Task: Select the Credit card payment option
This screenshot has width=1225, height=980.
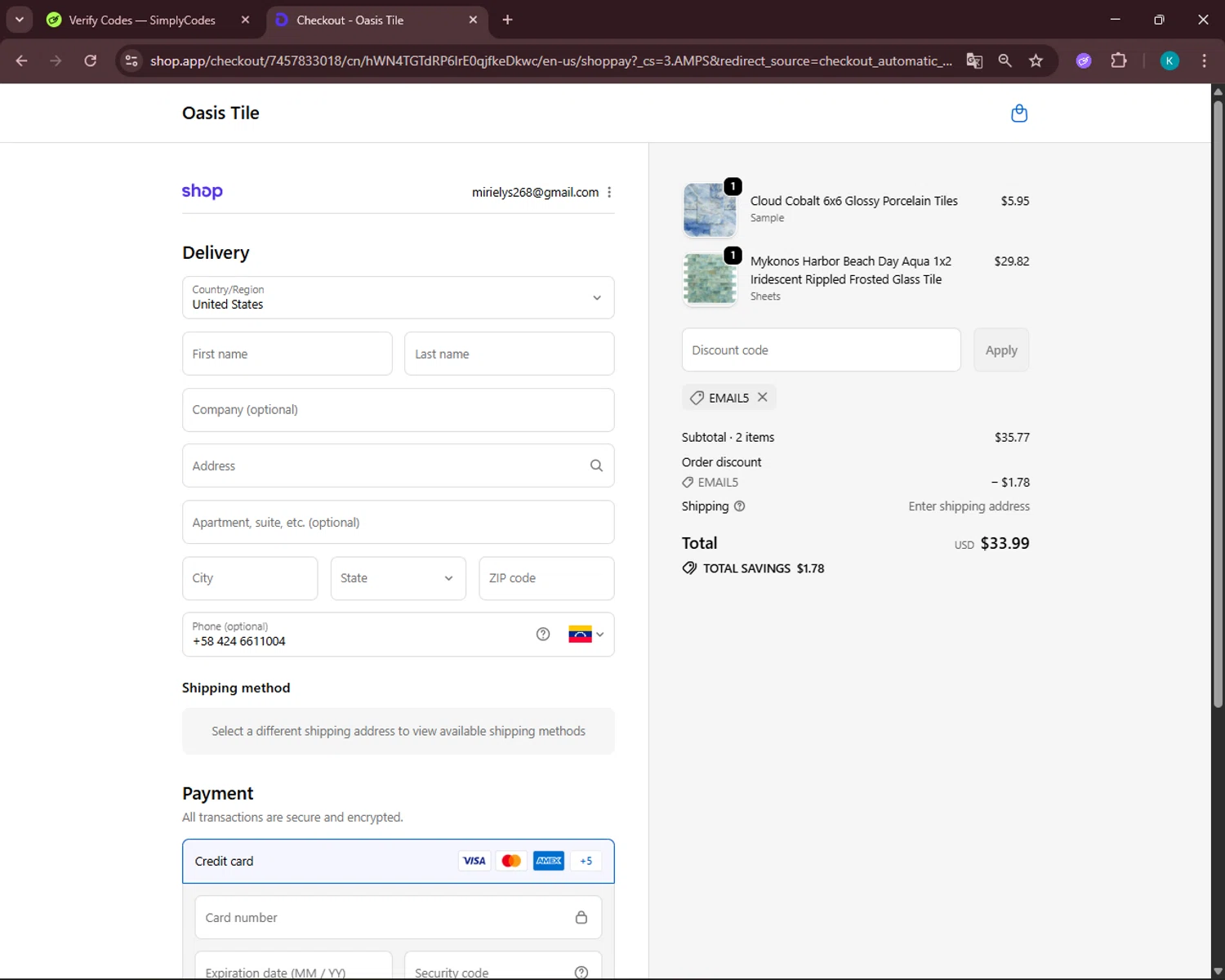Action: point(398,861)
